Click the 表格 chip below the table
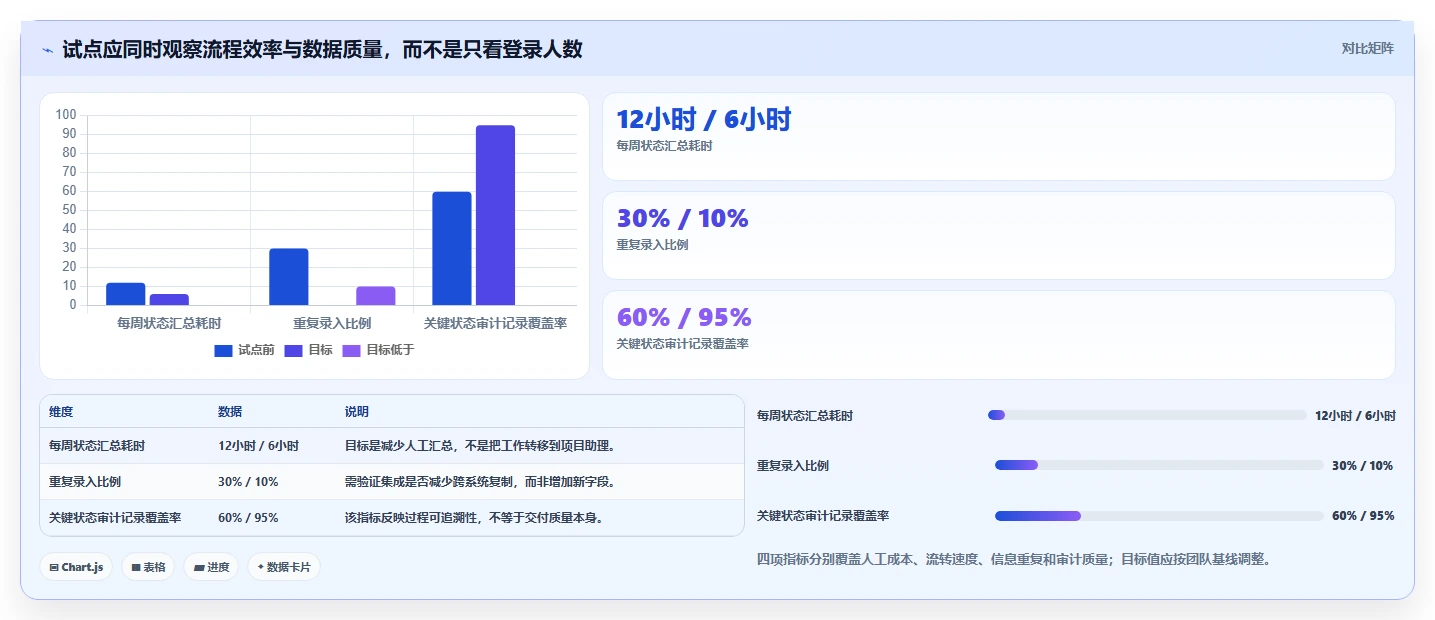 [x=148, y=567]
